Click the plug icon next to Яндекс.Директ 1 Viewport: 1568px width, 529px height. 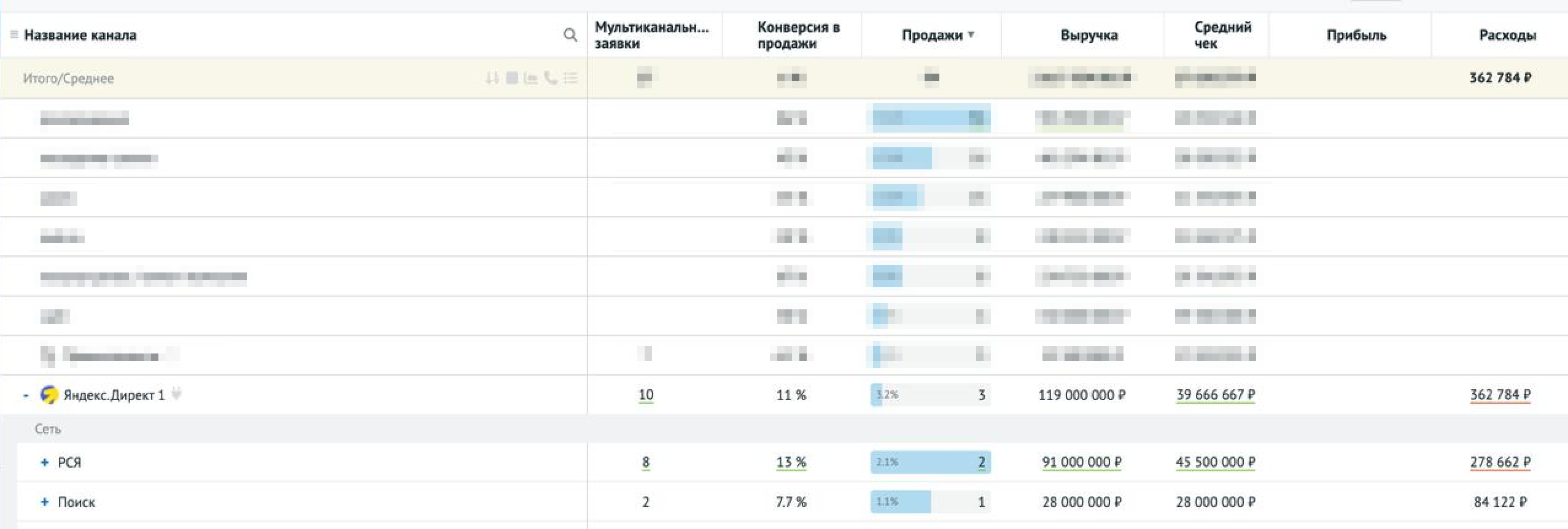click(x=176, y=393)
